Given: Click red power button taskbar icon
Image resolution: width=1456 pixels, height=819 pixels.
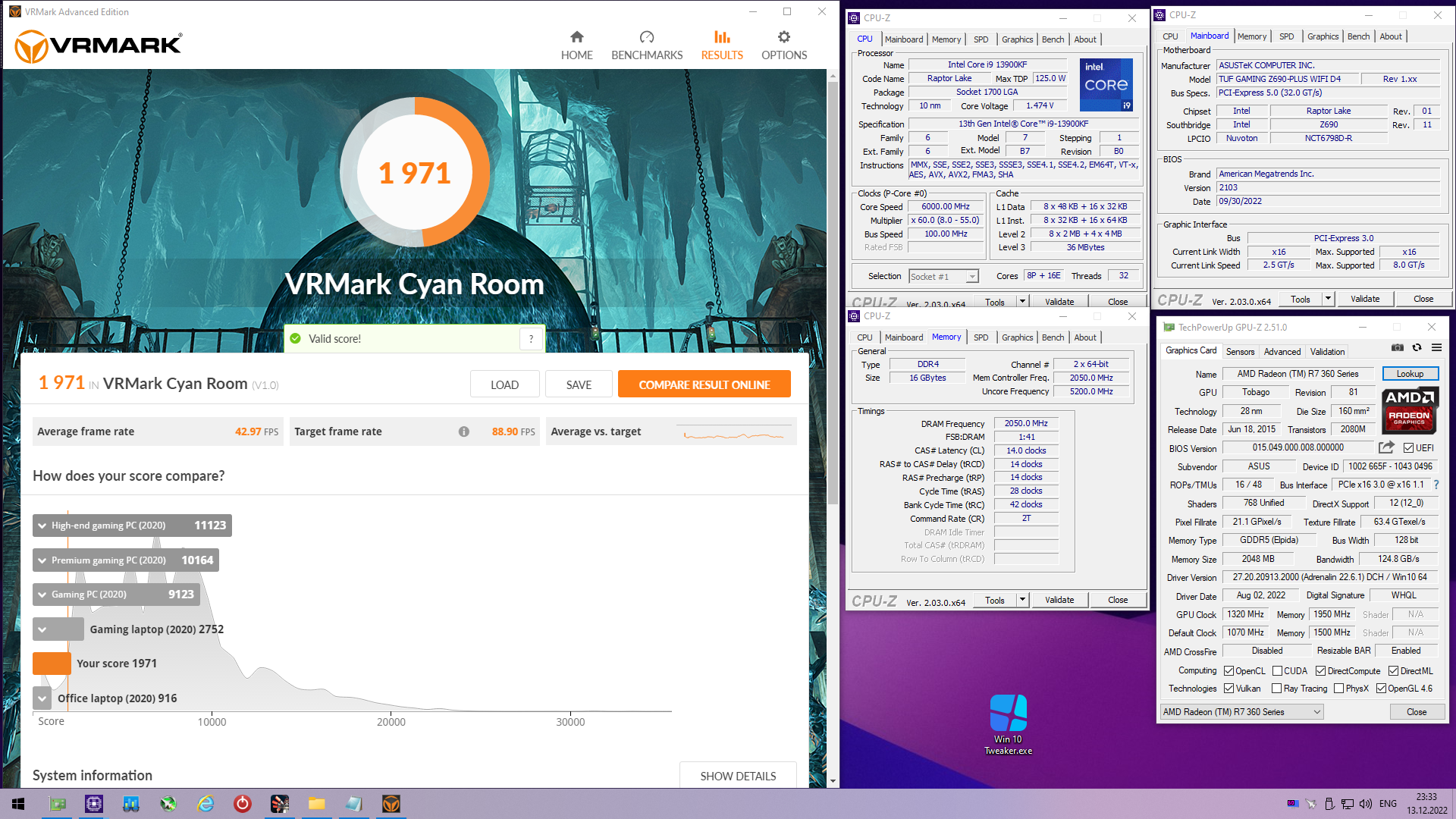Looking at the screenshot, I should [243, 804].
